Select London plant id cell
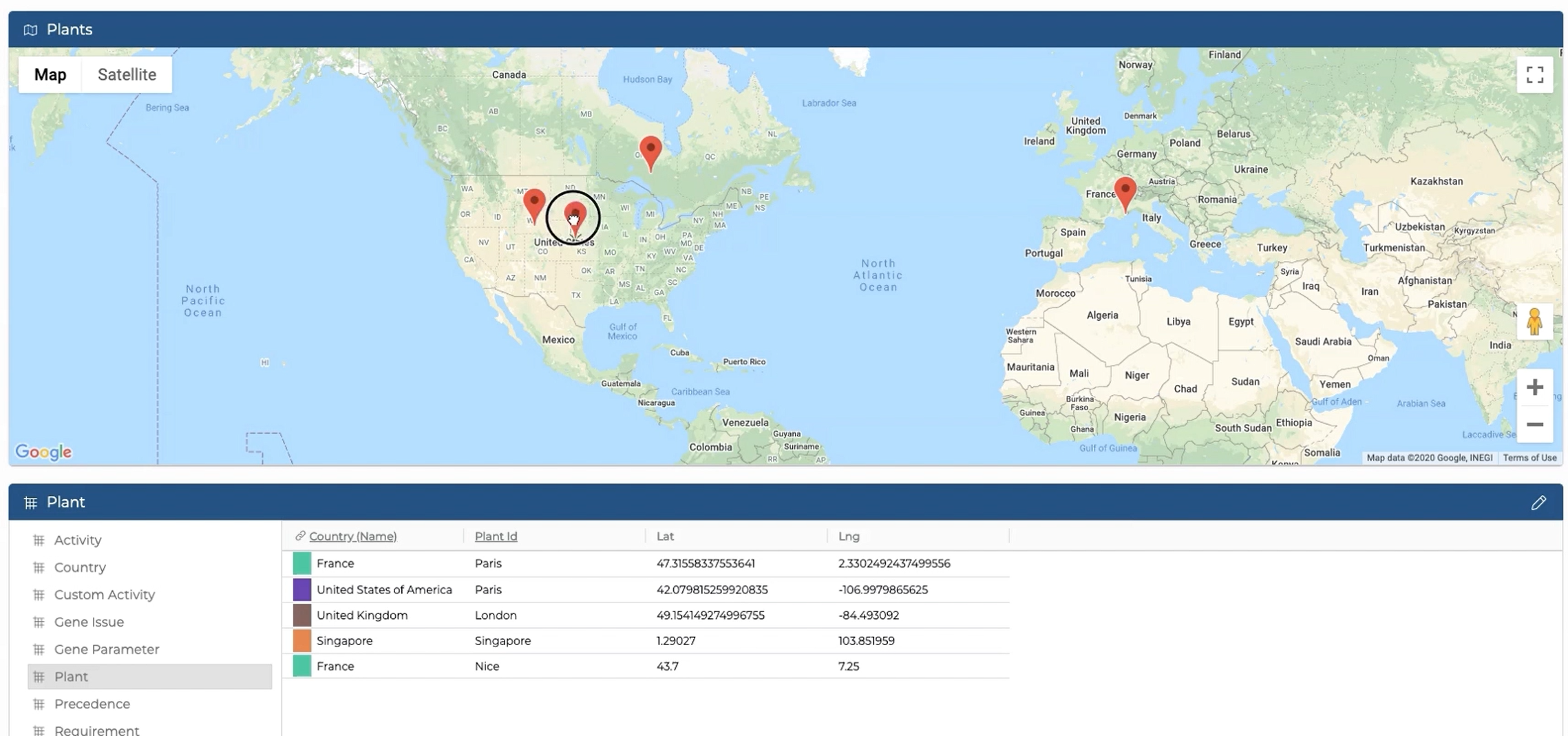The image size is (1568, 736). click(495, 615)
